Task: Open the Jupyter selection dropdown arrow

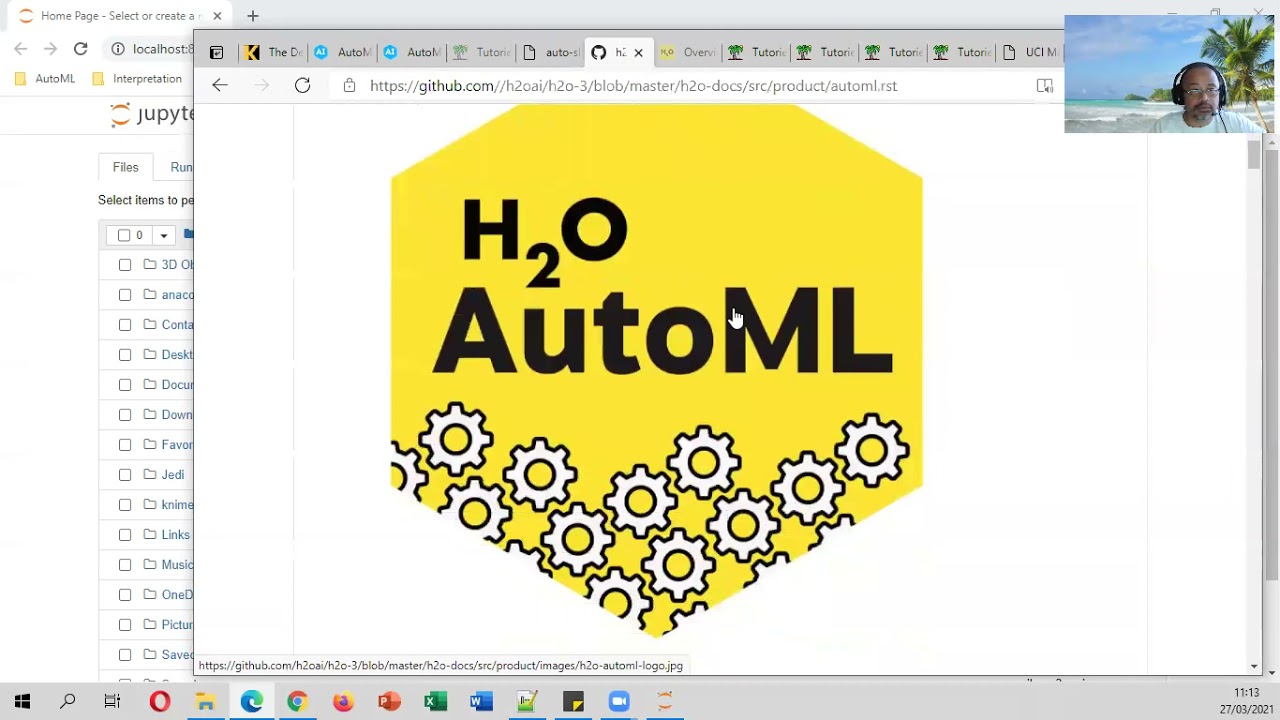Action: (x=163, y=235)
